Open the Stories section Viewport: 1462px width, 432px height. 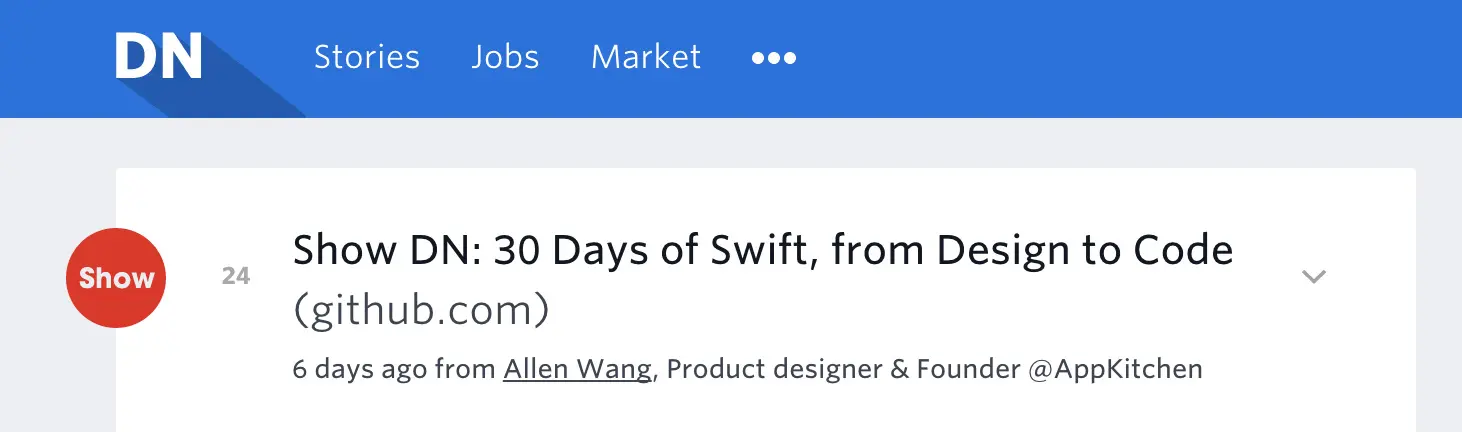tap(366, 57)
